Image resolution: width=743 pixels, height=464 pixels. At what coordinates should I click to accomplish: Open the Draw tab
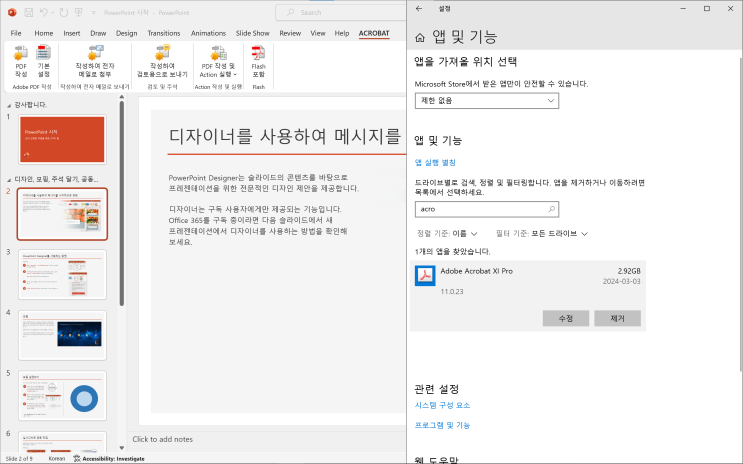pyautogui.click(x=98, y=33)
